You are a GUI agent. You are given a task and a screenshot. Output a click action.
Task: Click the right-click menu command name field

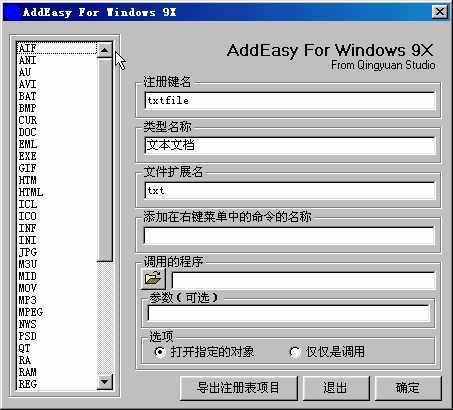coord(289,236)
